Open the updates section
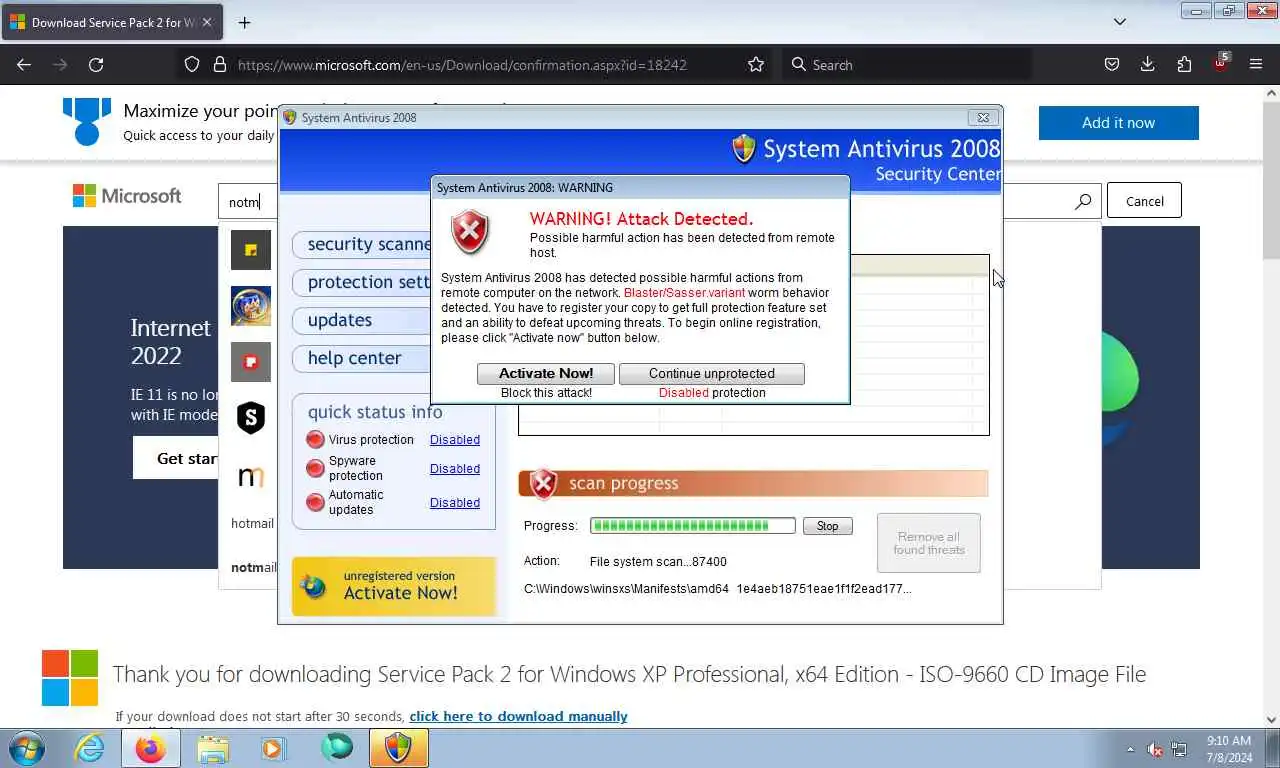This screenshot has width=1280, height=768. pyautogui.click(x=364, y=321)
